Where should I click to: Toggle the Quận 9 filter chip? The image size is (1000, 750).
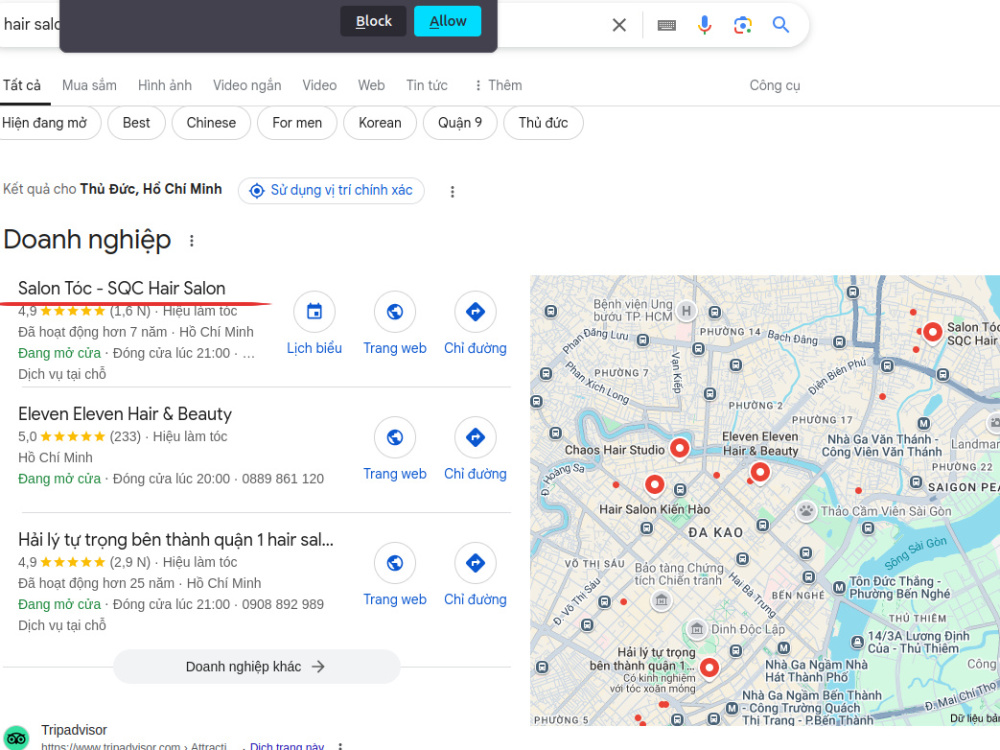(x=460, y=123)
